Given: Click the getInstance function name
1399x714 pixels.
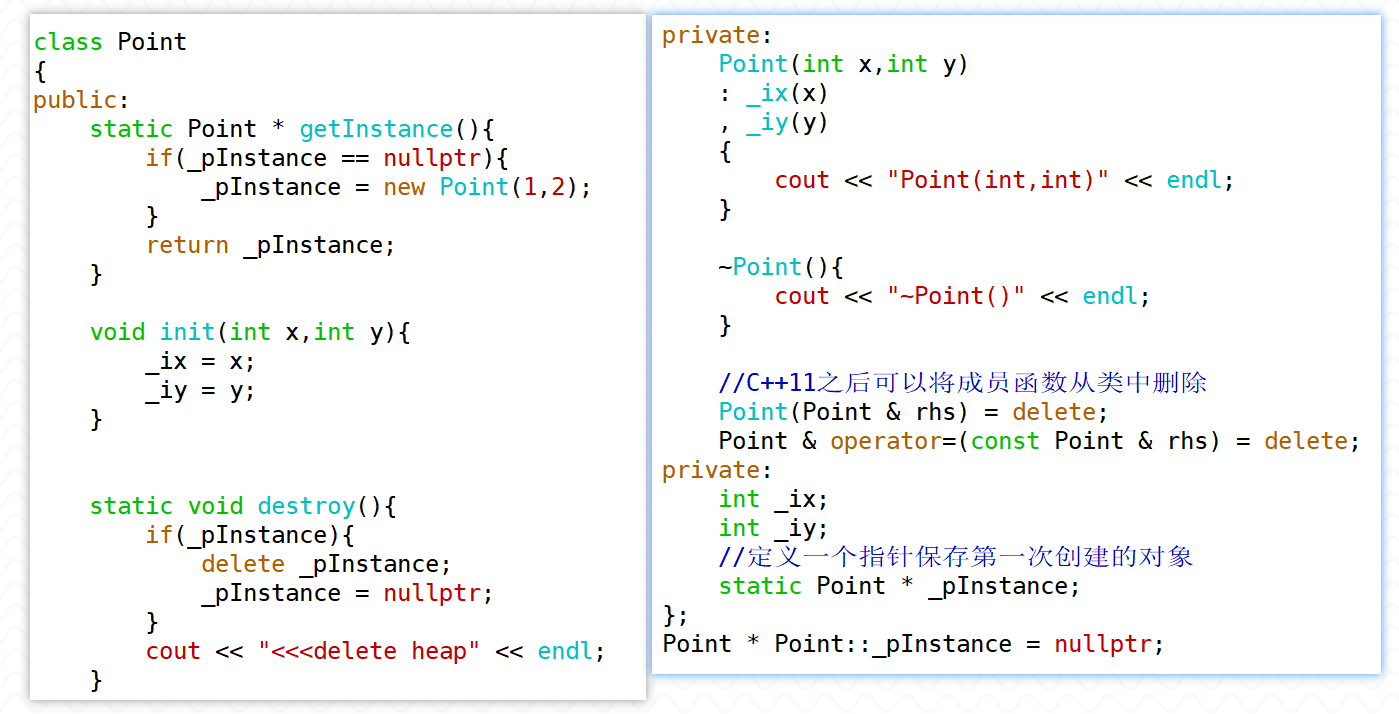Looking at the screenshot, I should tap(376, 129).
